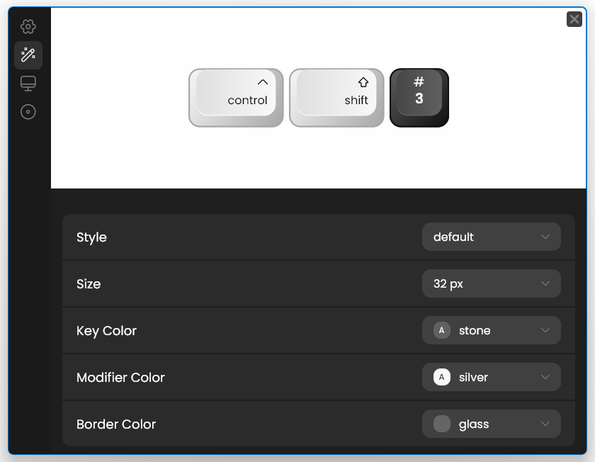This screenshot has height=462, width=595.
Task: Click the shift key preview
Action: (x=337, y=98)
